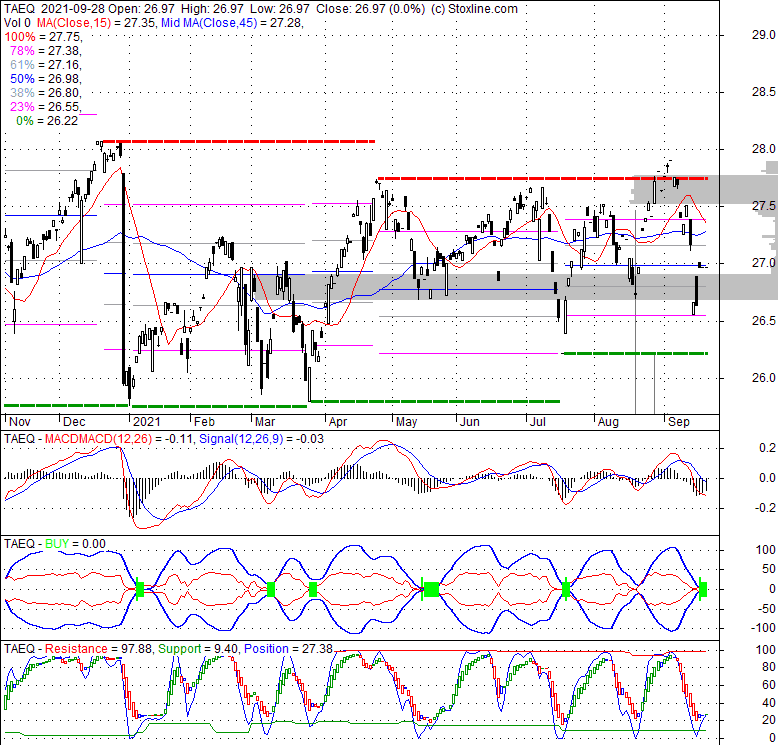Click the 0.2 MACD axis label
This screenshot has width=780, height=745.
(768, 448)
